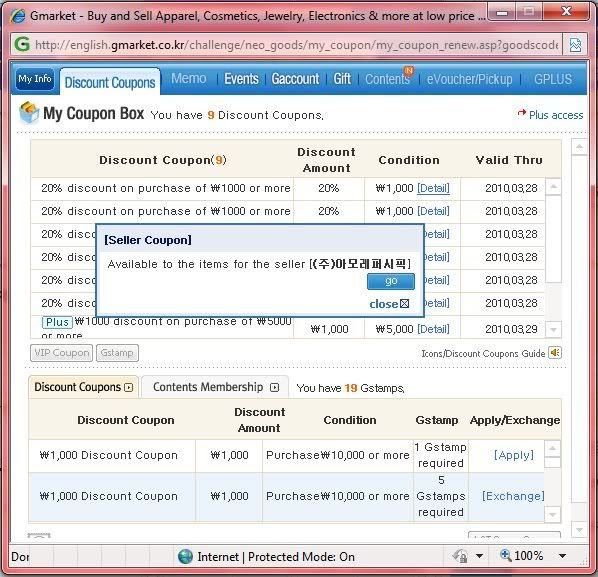Click the VIP Coupon button

61,353
